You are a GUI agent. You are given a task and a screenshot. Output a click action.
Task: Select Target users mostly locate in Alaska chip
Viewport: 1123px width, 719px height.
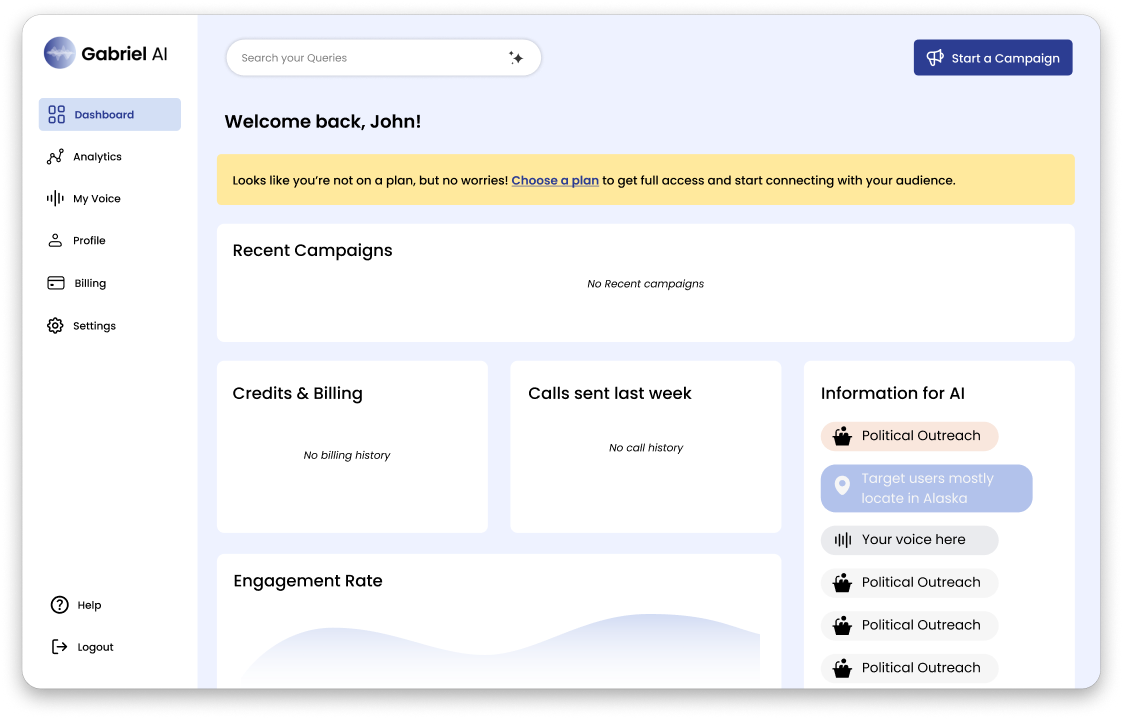pyautogui.click(x=927, y=488)
